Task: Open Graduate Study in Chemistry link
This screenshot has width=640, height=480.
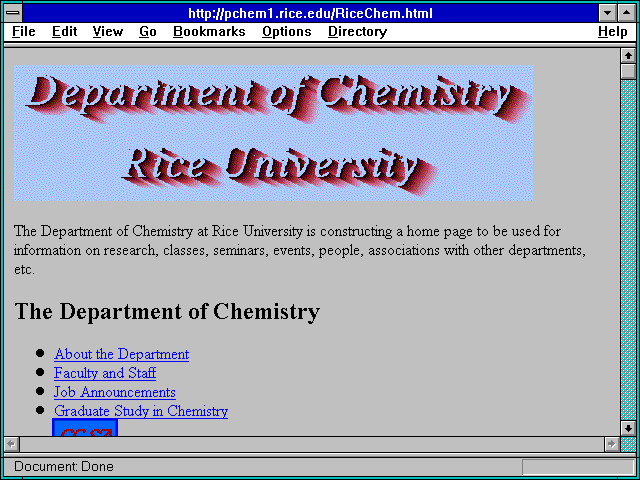Action: (141, 411)
